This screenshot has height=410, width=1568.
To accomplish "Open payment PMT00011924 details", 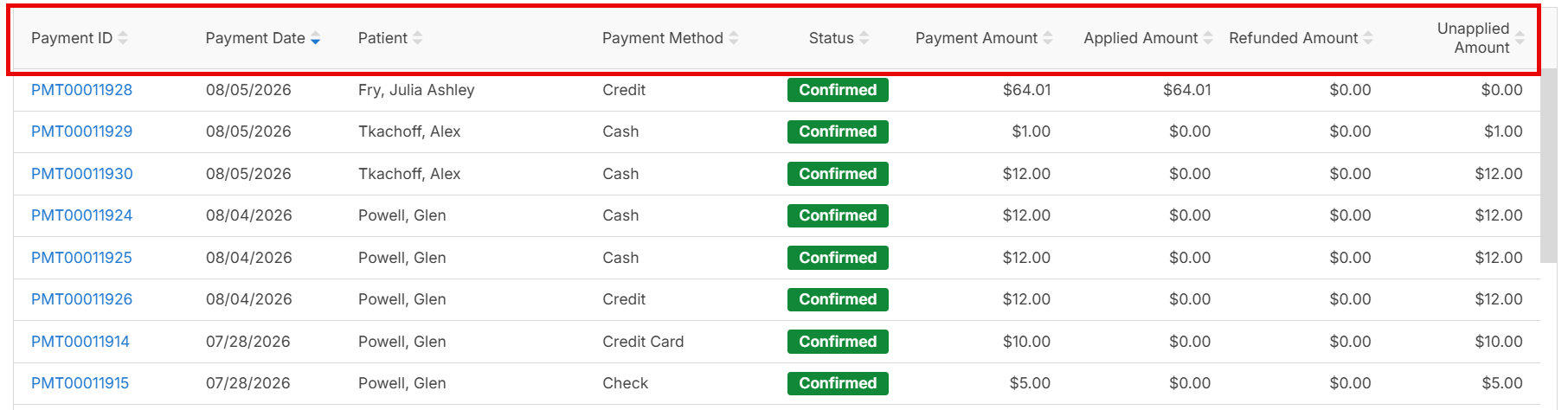I will coord(82,215).
